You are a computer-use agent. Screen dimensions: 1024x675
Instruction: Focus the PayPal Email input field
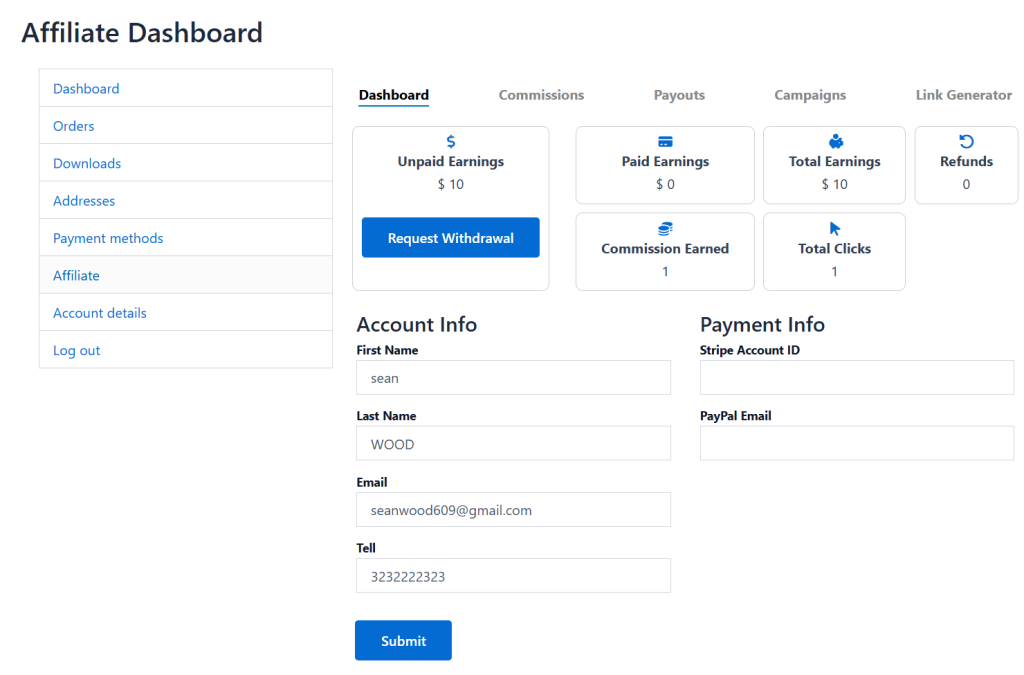857,443
